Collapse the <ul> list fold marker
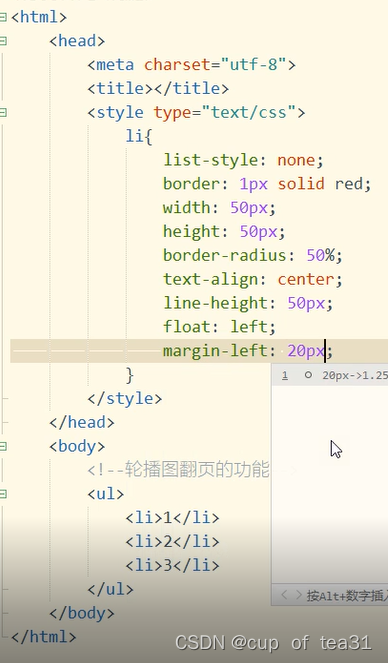 pyautogui.click(x=3, y=493)
